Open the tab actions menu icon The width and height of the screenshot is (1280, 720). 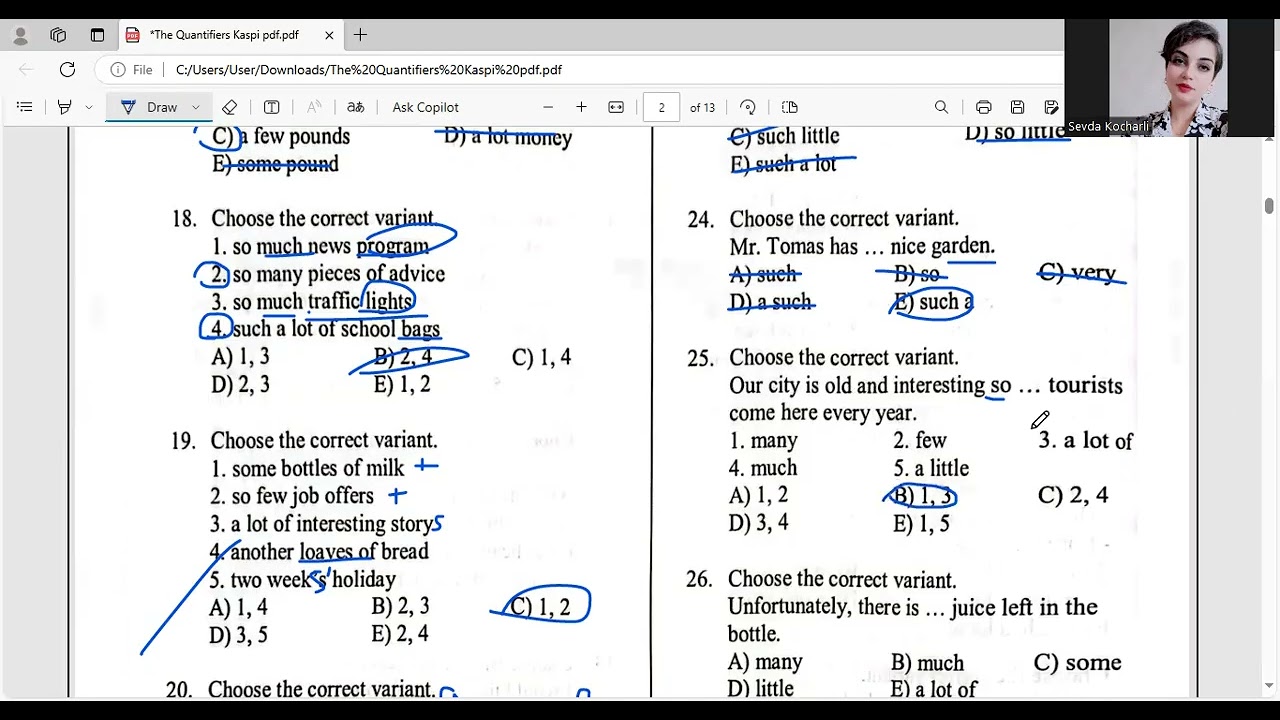coord(97,35)
